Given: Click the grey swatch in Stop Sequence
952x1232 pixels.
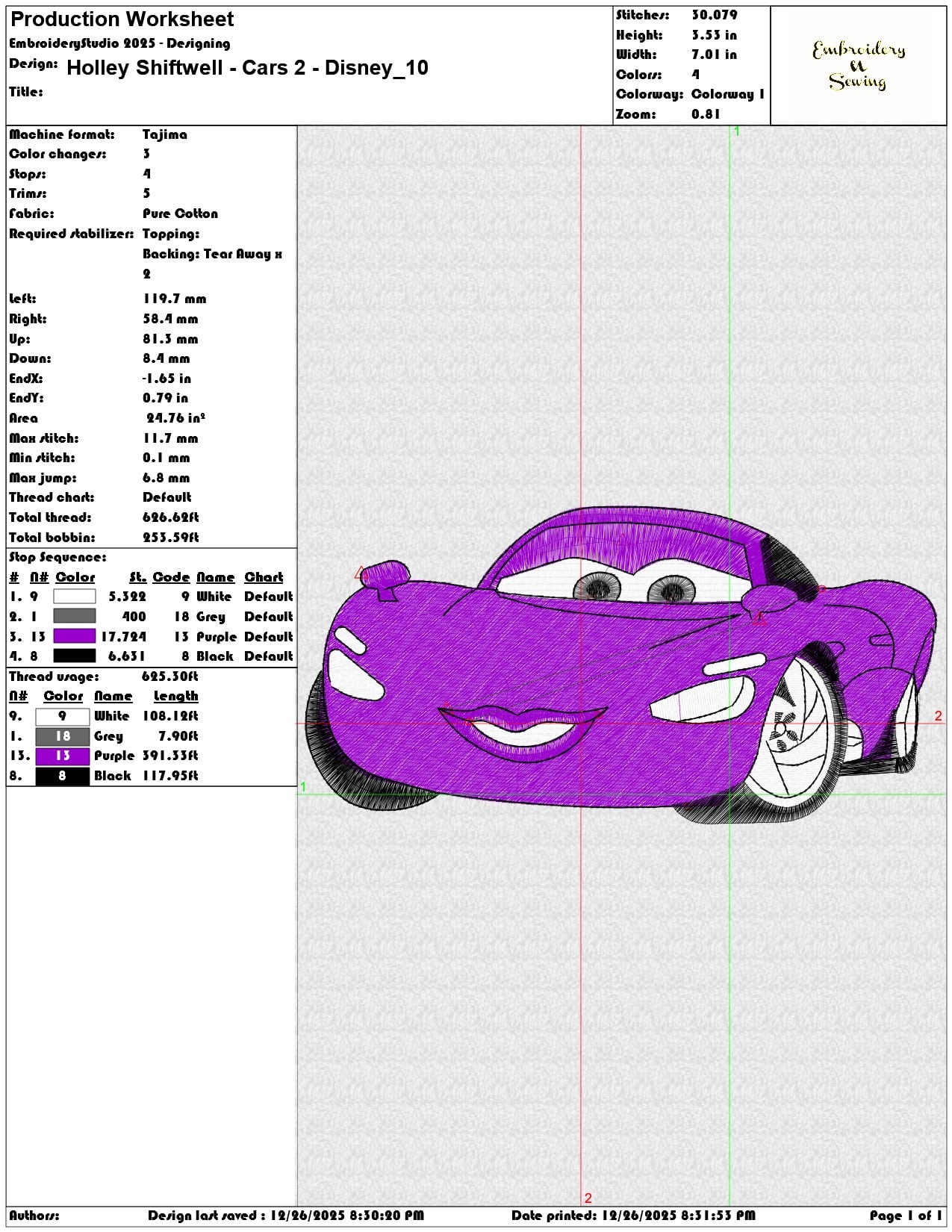Looking at the screenshot, I should 74,616.
